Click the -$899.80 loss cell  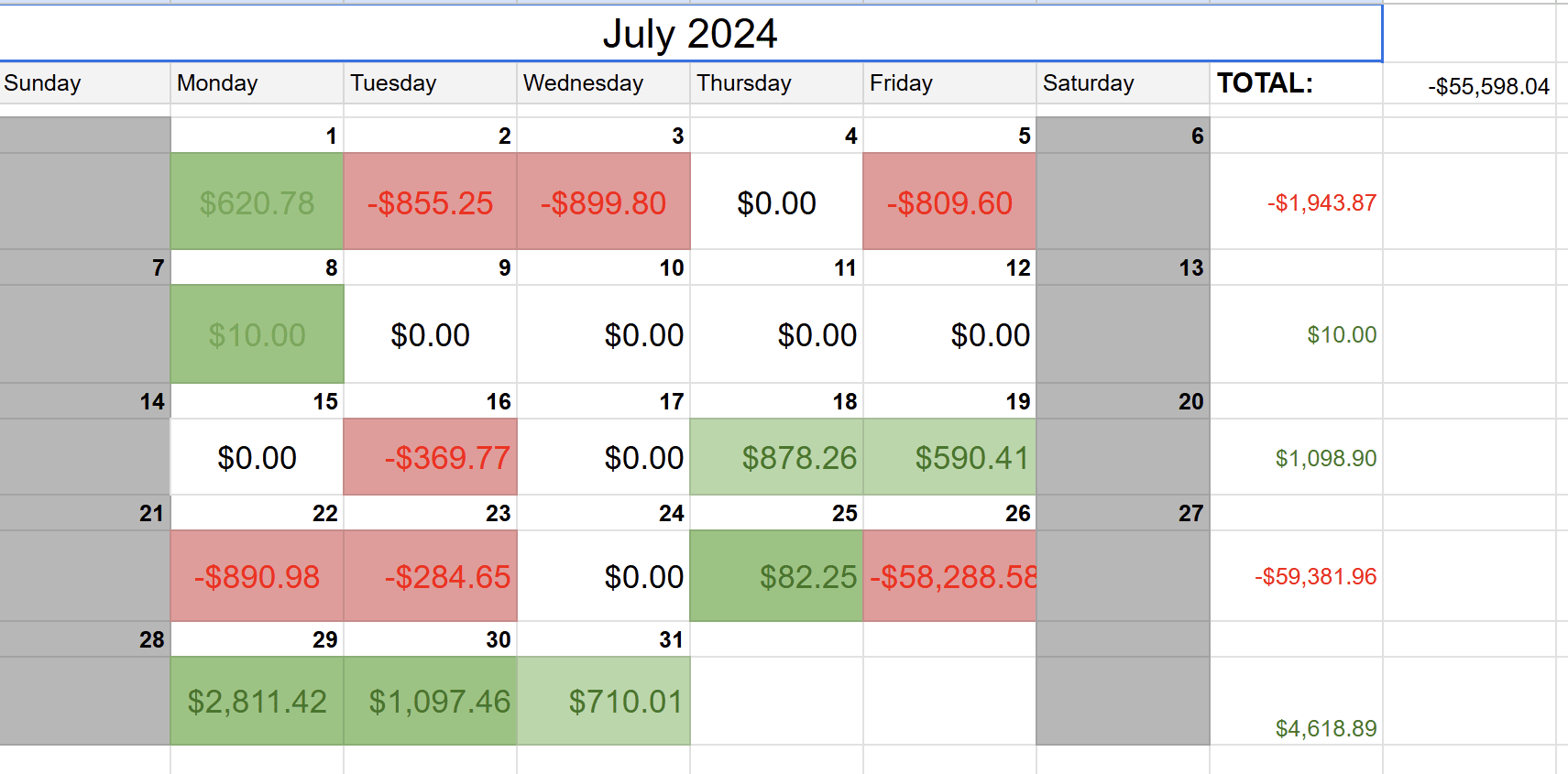603,202
